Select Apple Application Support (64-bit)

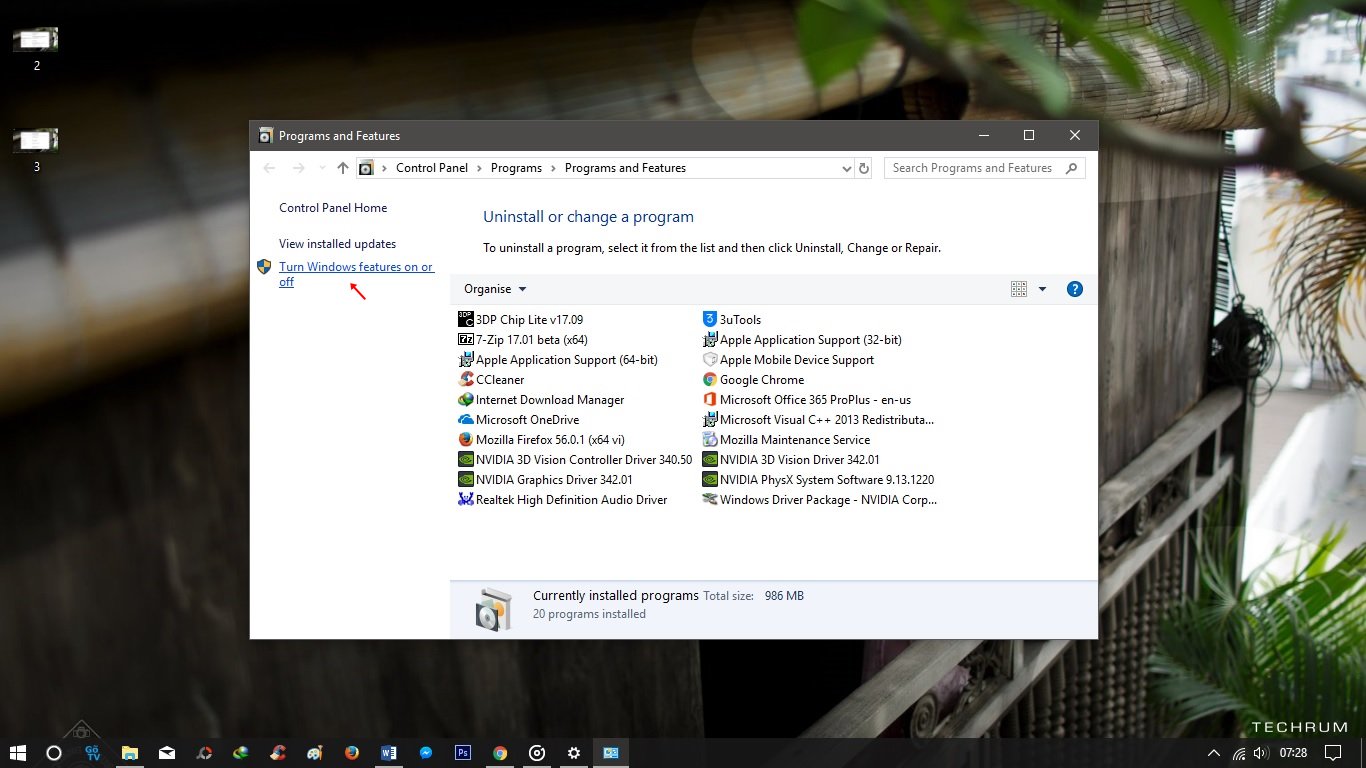557,360
